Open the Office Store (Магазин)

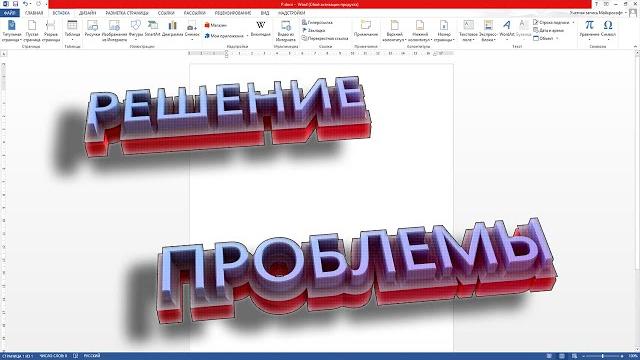coord(216,25)
